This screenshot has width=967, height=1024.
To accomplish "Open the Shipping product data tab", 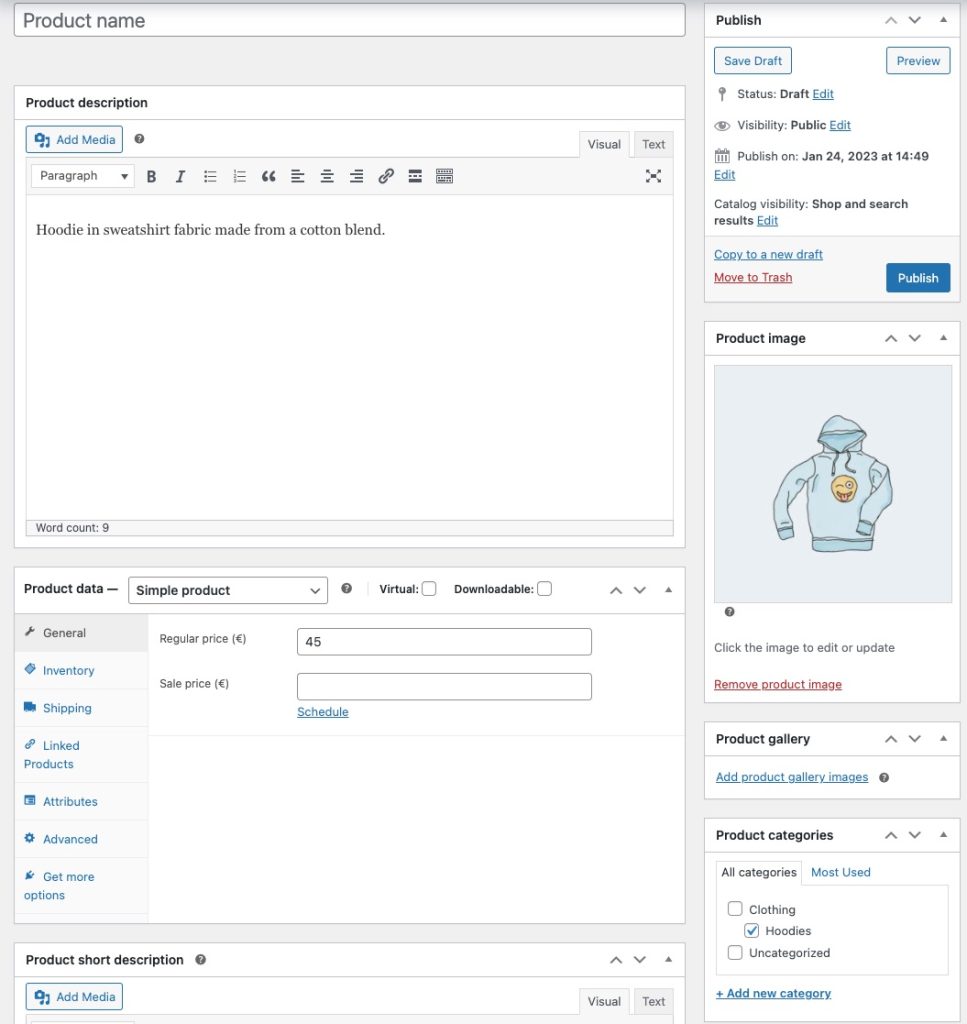I will [x=82, y=708].
